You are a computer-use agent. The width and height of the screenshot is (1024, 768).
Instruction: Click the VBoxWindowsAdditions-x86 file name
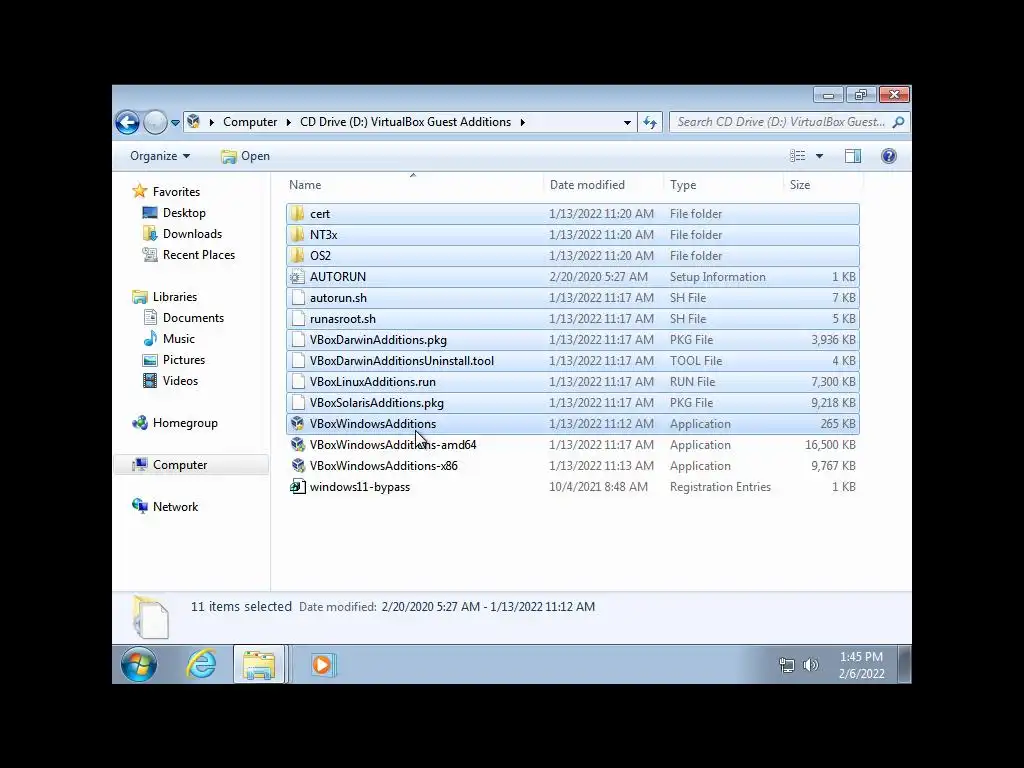point(383,466)
